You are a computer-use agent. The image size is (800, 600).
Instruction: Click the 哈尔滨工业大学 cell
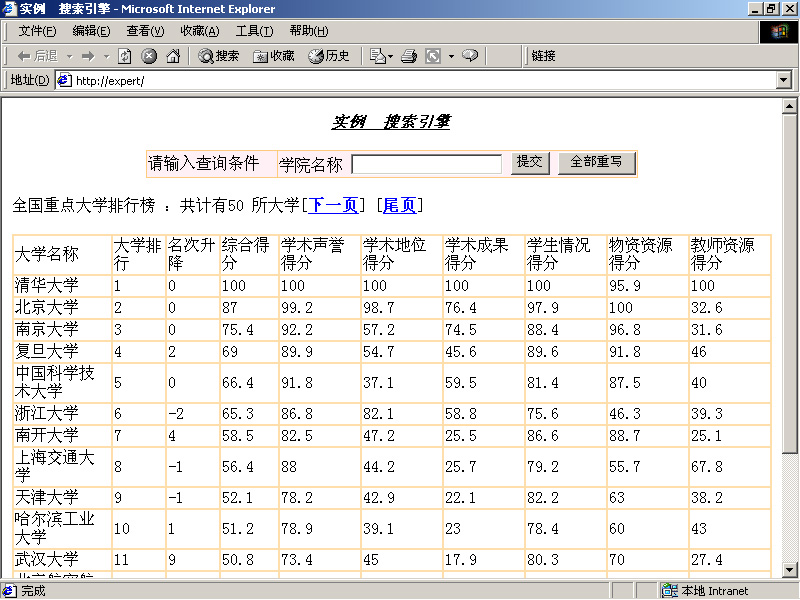pyautogui.click(x=62, y=529)
